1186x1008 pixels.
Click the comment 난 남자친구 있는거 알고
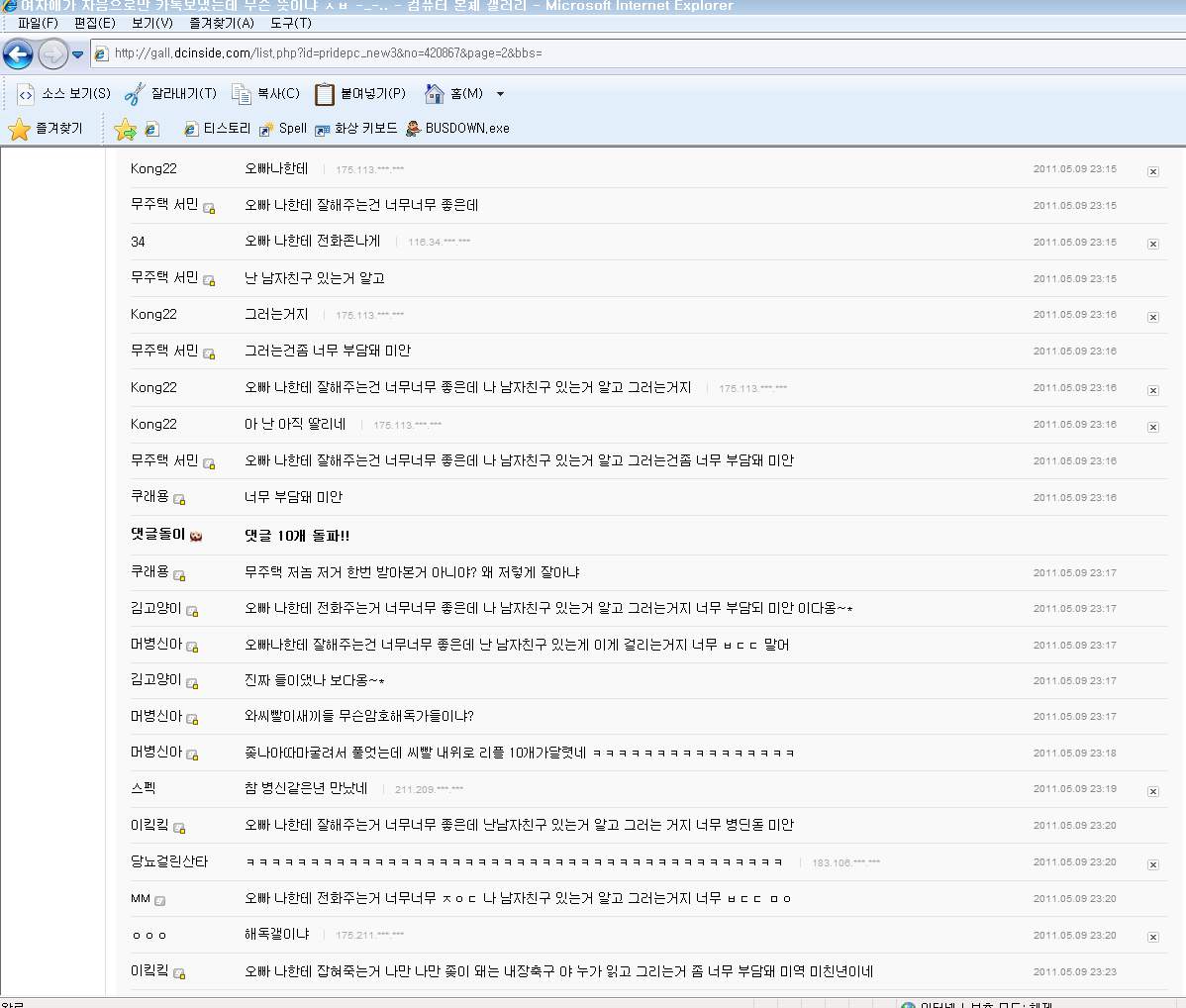(314, 278)
